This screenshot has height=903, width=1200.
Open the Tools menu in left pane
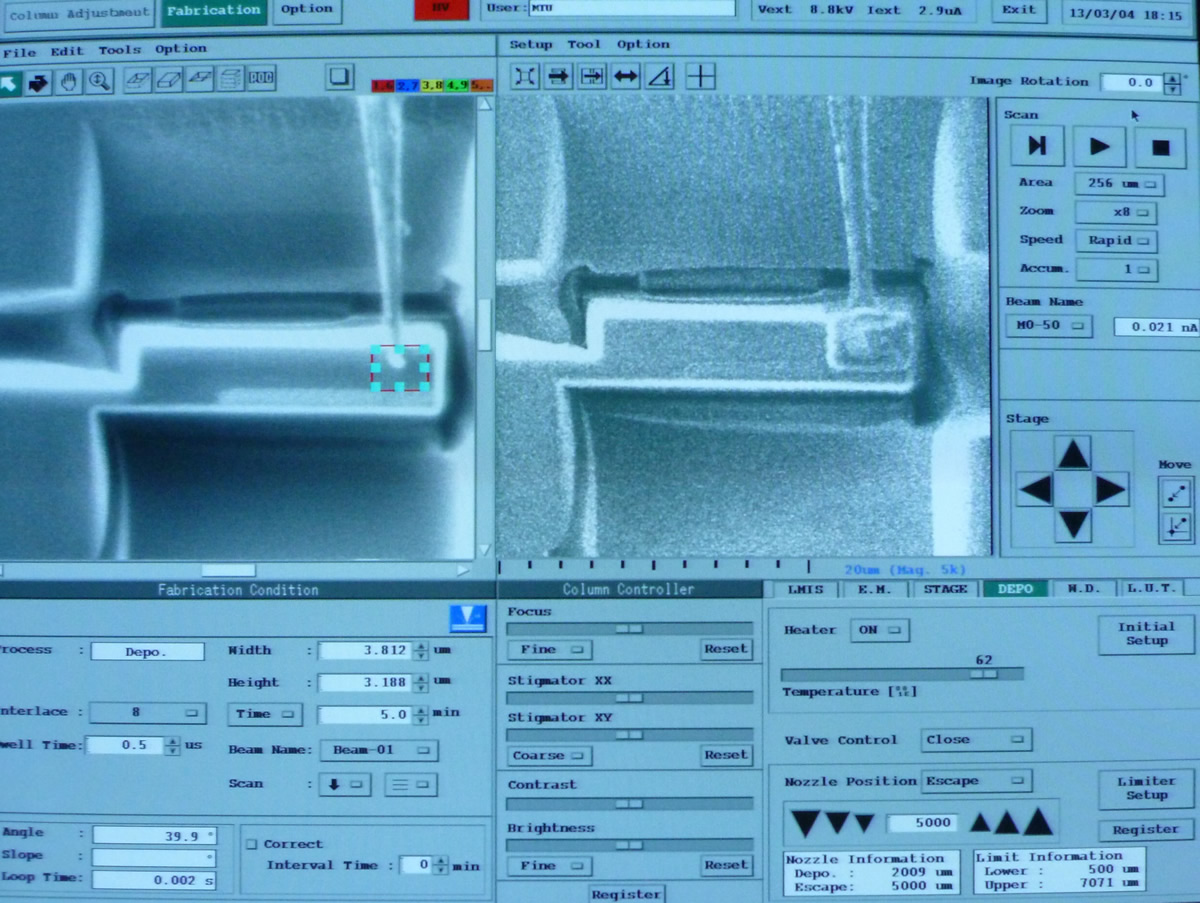coord(119,50)
